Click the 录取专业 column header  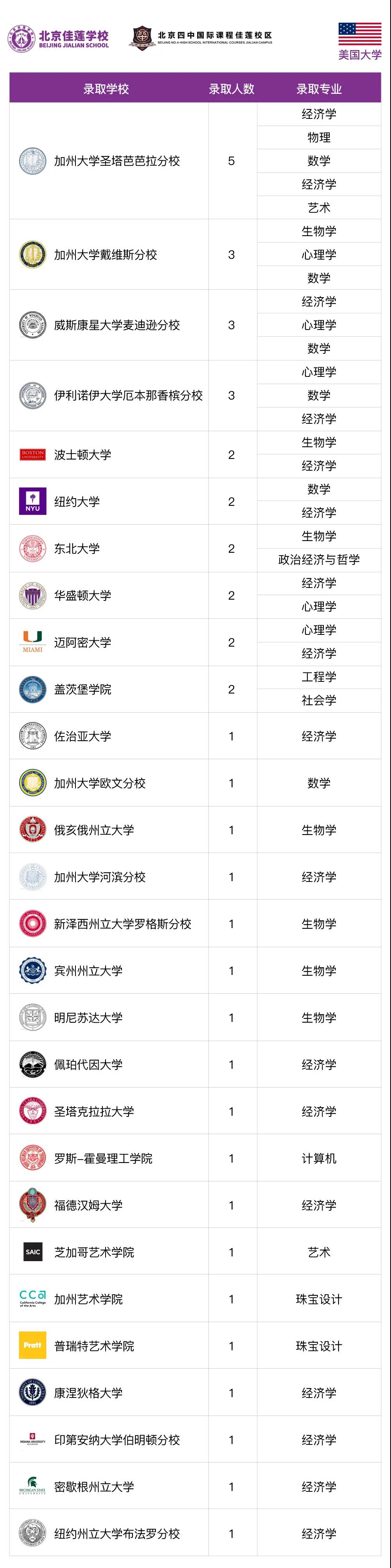319,89
